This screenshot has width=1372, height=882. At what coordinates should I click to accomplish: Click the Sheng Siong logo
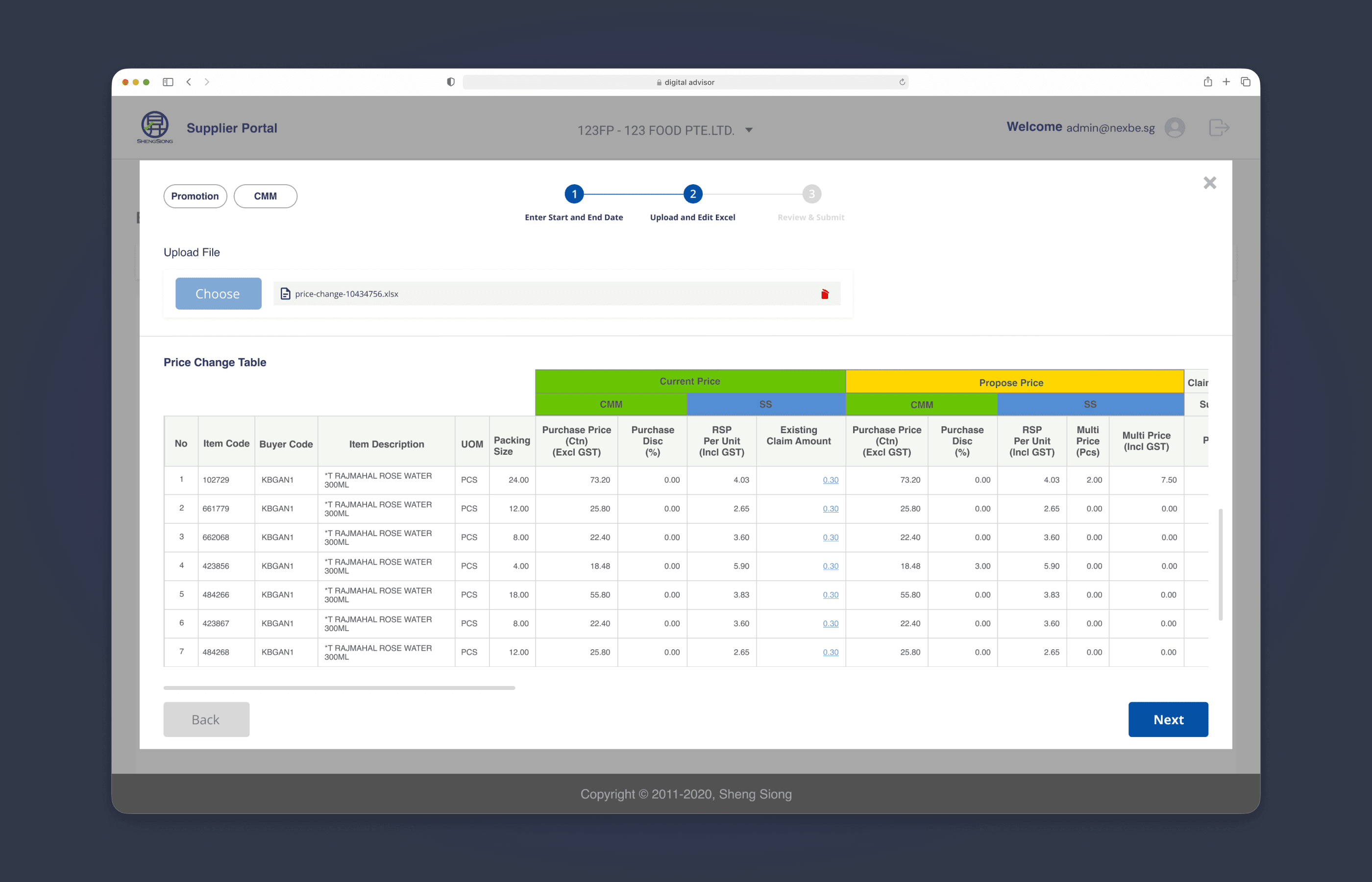[x=155, y=127]
